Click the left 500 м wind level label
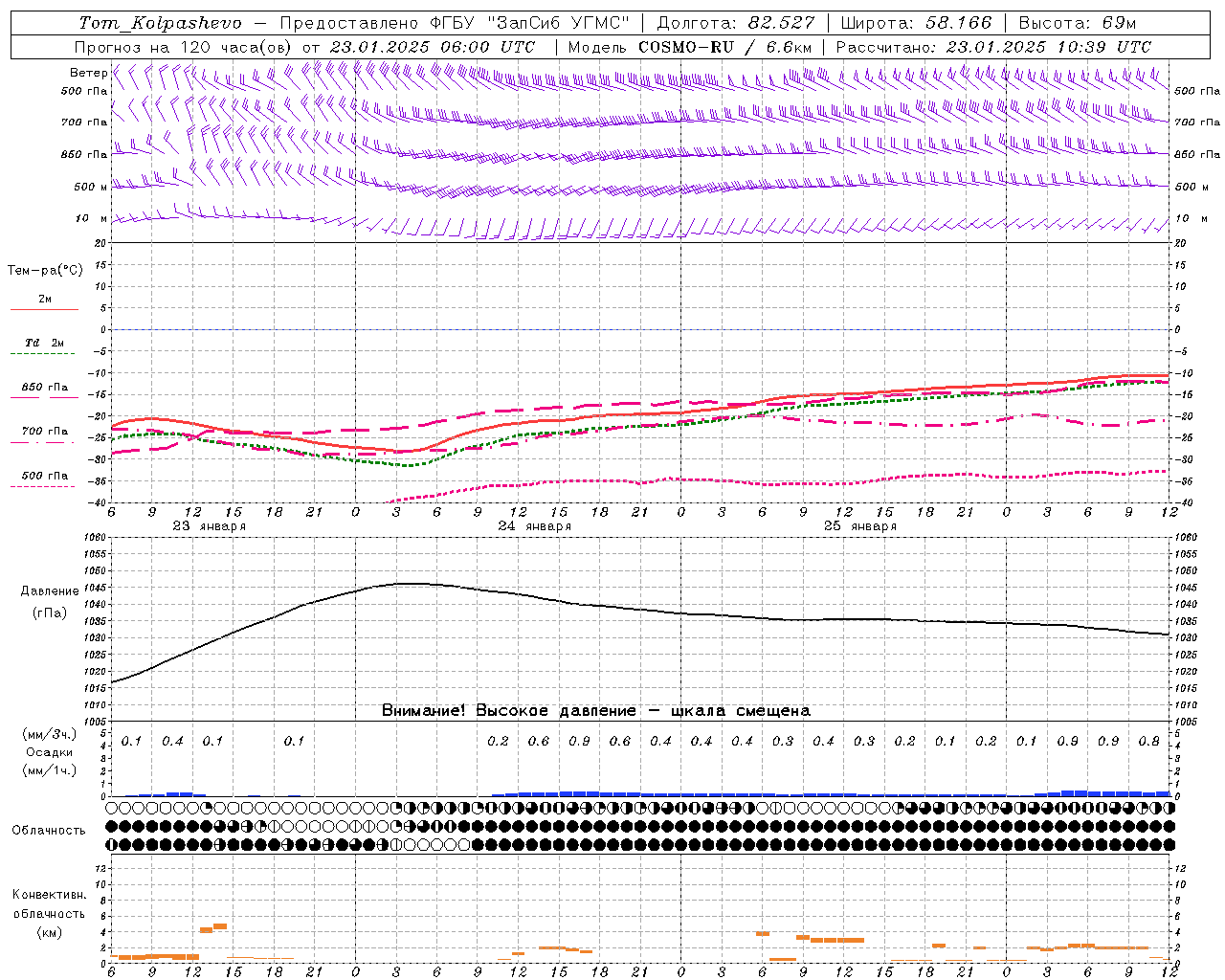The height and width of the screenshot is (980, 1225). tap(91, 187)
